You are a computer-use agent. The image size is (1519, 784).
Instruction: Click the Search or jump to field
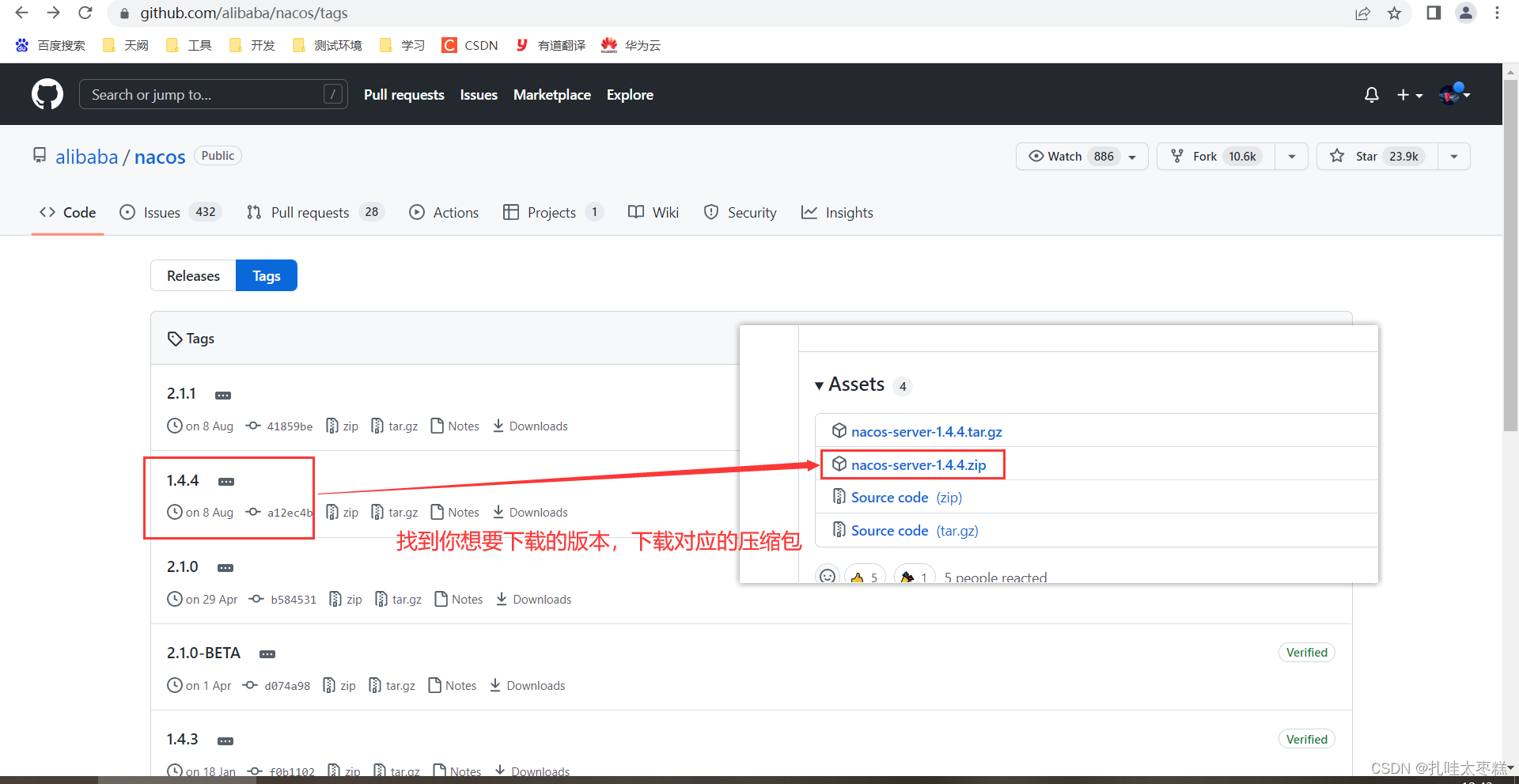coord(214,94)
